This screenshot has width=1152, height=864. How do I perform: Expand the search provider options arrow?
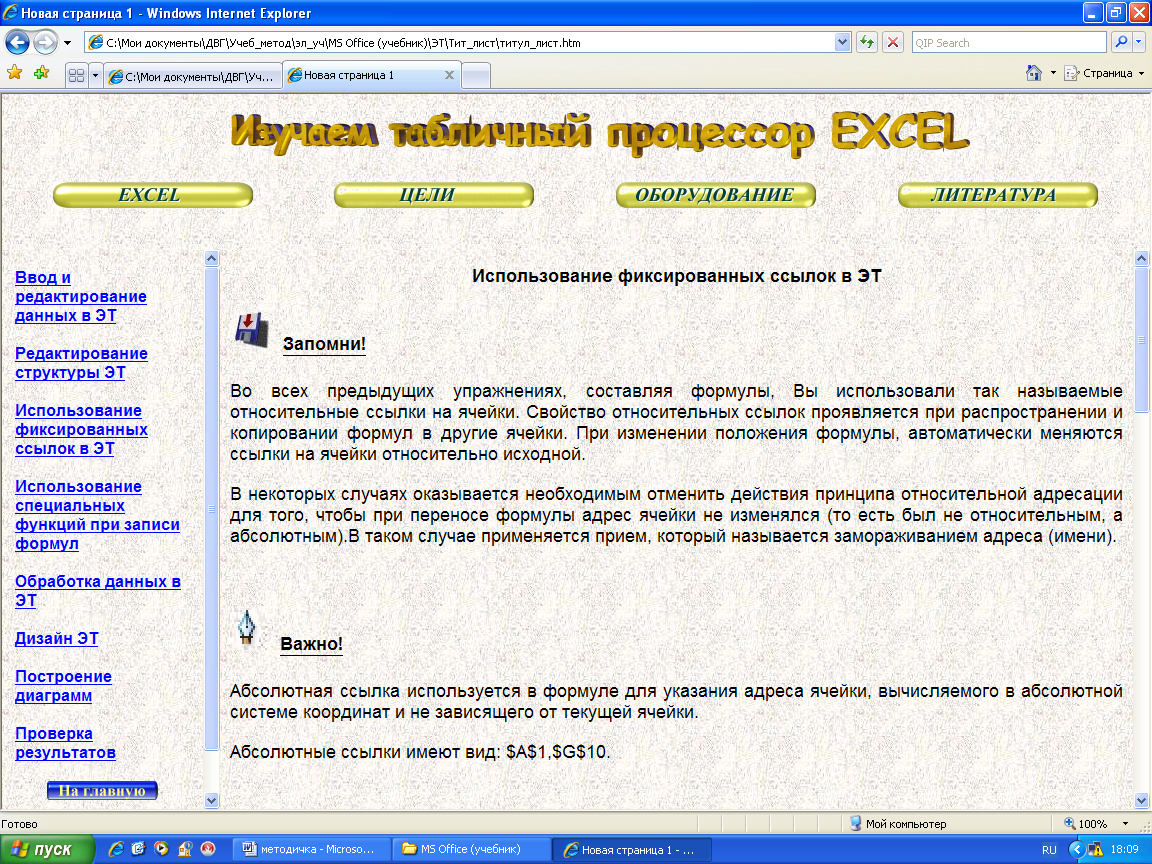1141,43
